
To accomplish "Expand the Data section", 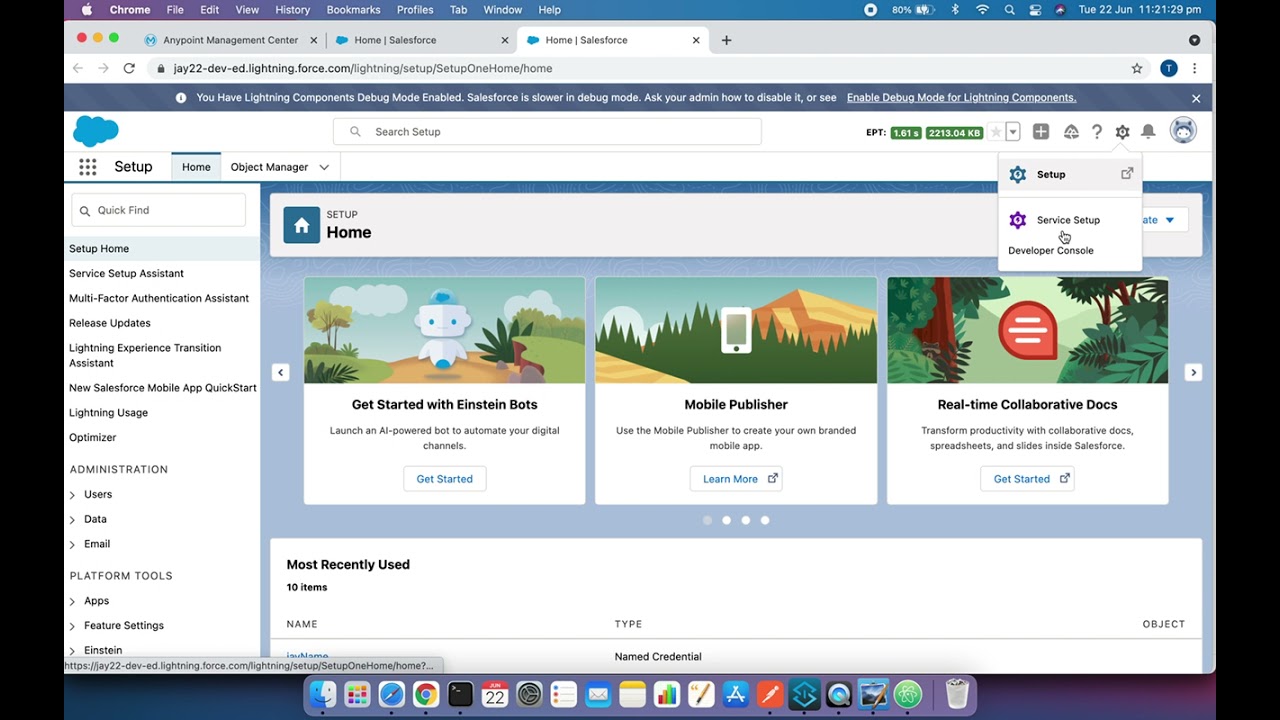I will 72,520.
